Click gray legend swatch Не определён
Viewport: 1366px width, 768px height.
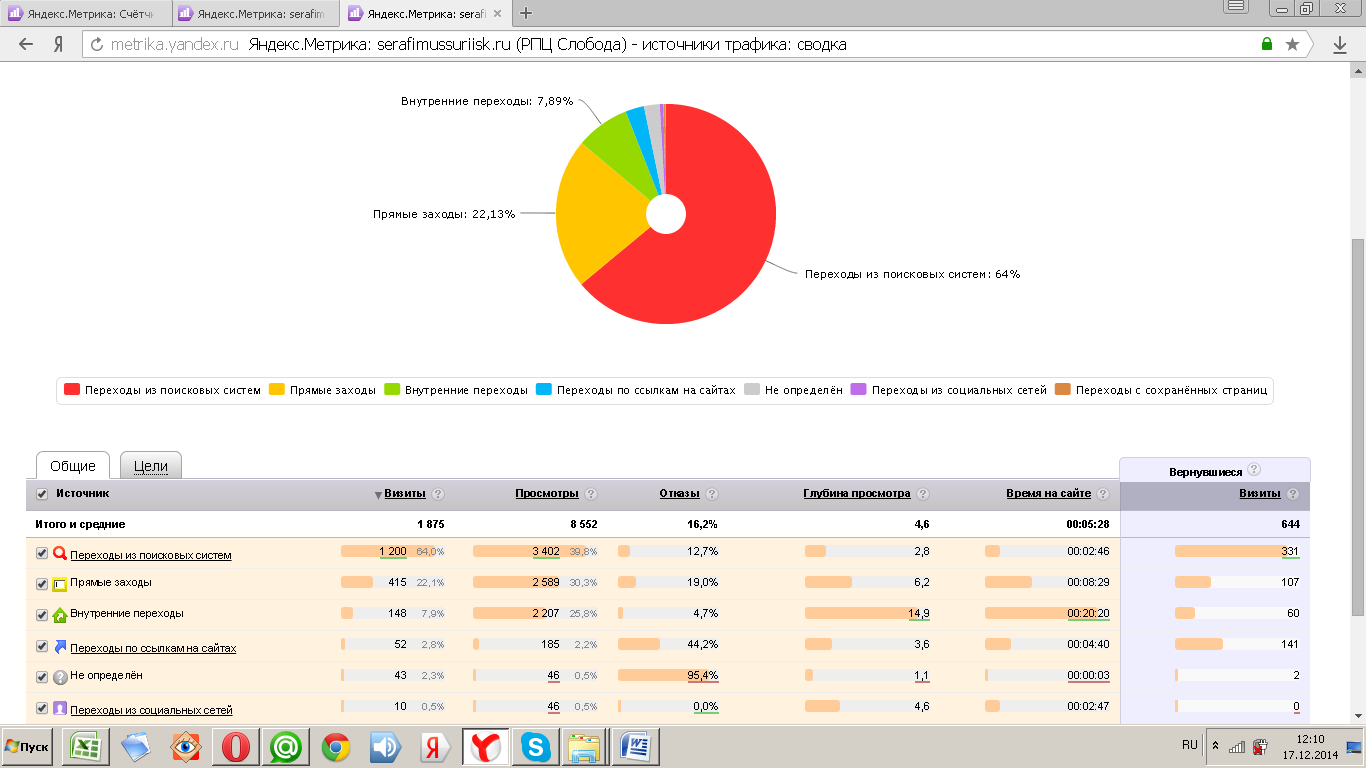(x=752, y=390)
